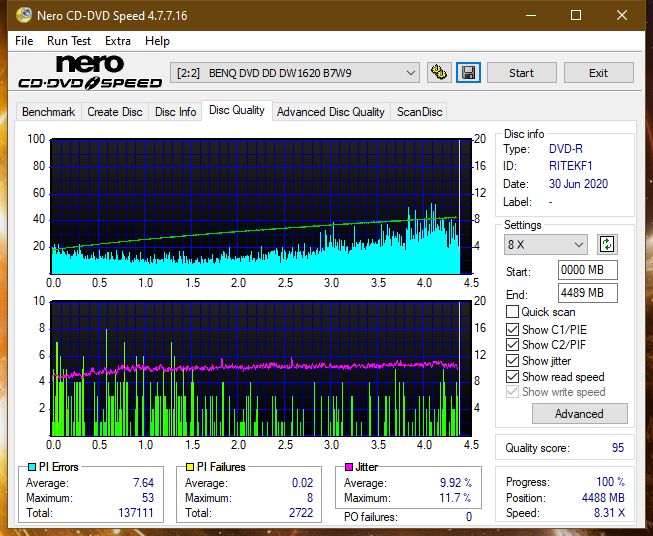The width and height of the screenshot is (653, 536).
Task: Open the Extra menu
Action: [118, 41]
